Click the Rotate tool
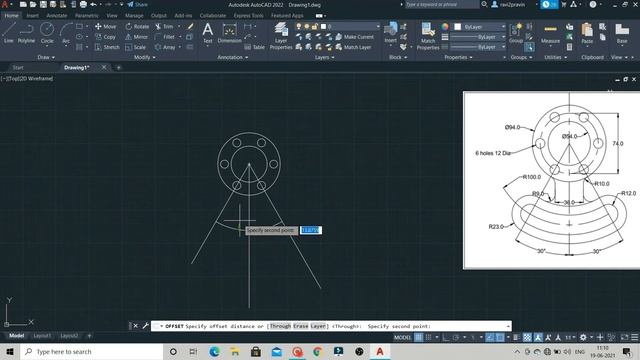 pyautogui.click(x=137, y=27)
